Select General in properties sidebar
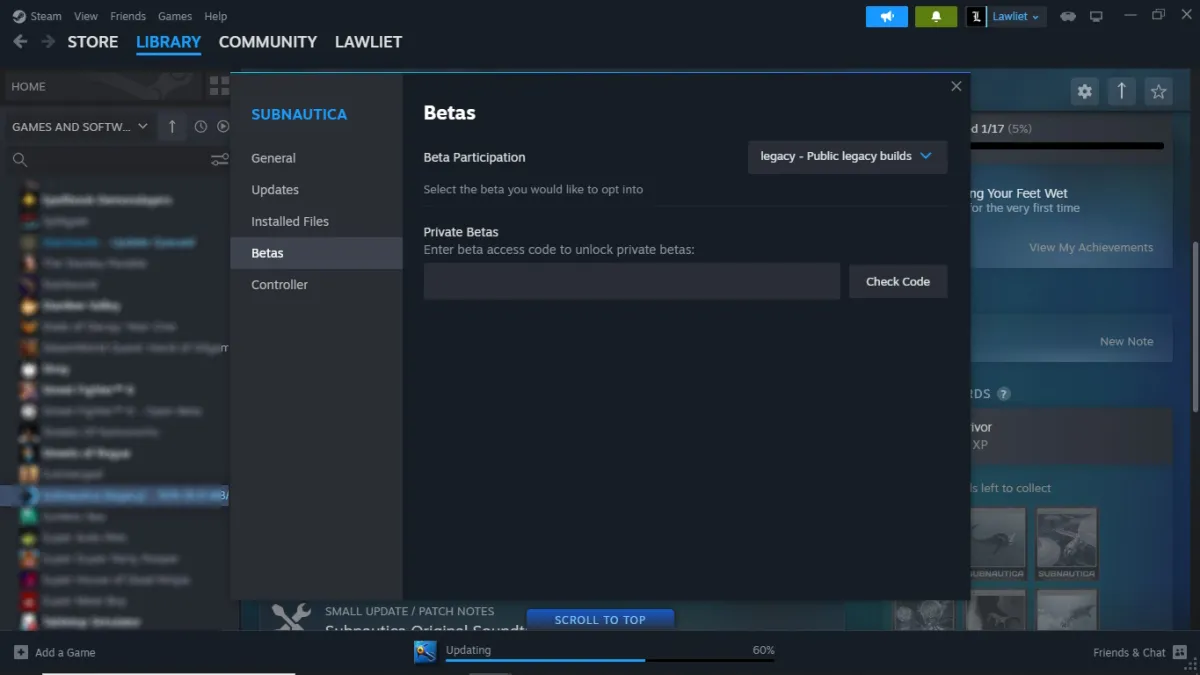The image size is (1200, 675). (316, 158)
